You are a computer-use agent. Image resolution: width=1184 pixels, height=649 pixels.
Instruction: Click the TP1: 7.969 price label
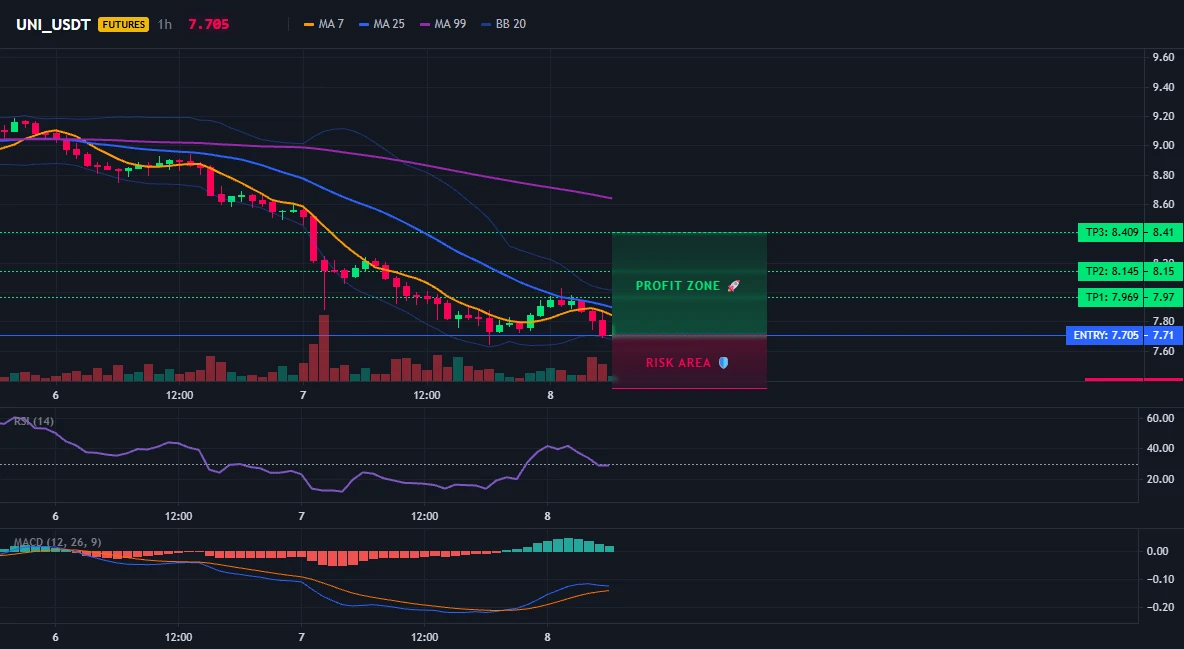1111,298
